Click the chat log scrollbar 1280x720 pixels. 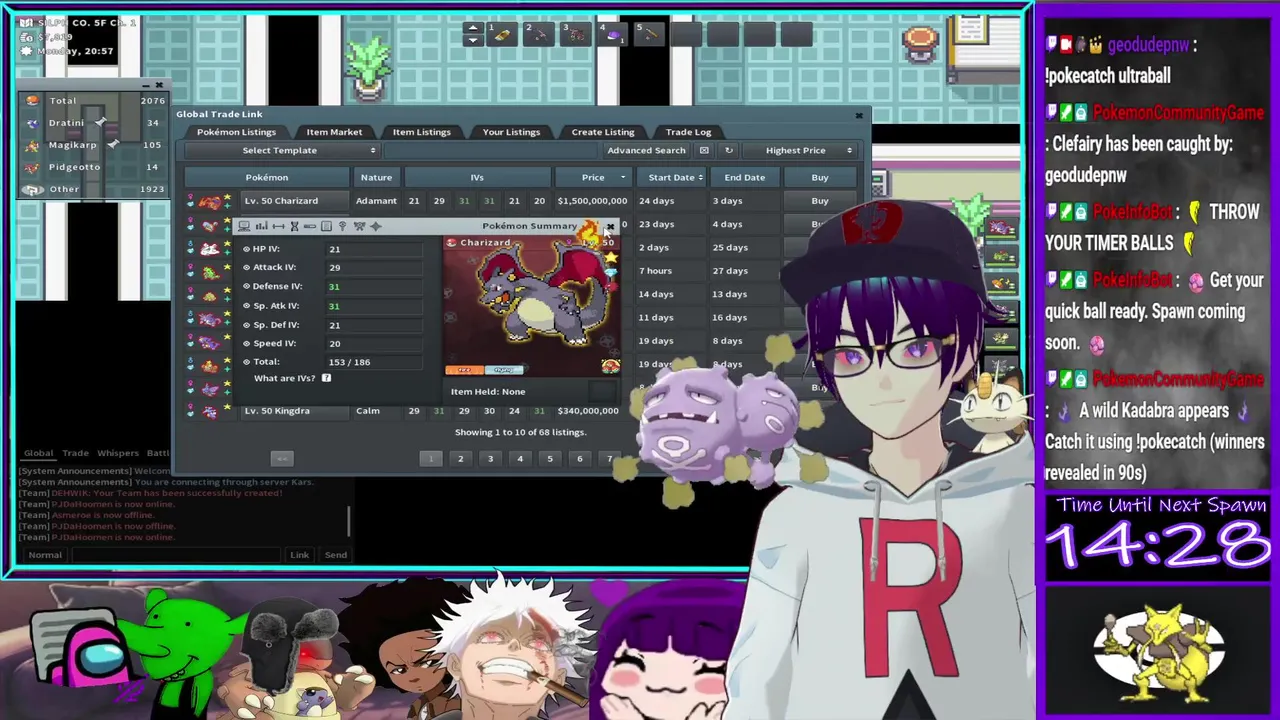tap(349, 520)
